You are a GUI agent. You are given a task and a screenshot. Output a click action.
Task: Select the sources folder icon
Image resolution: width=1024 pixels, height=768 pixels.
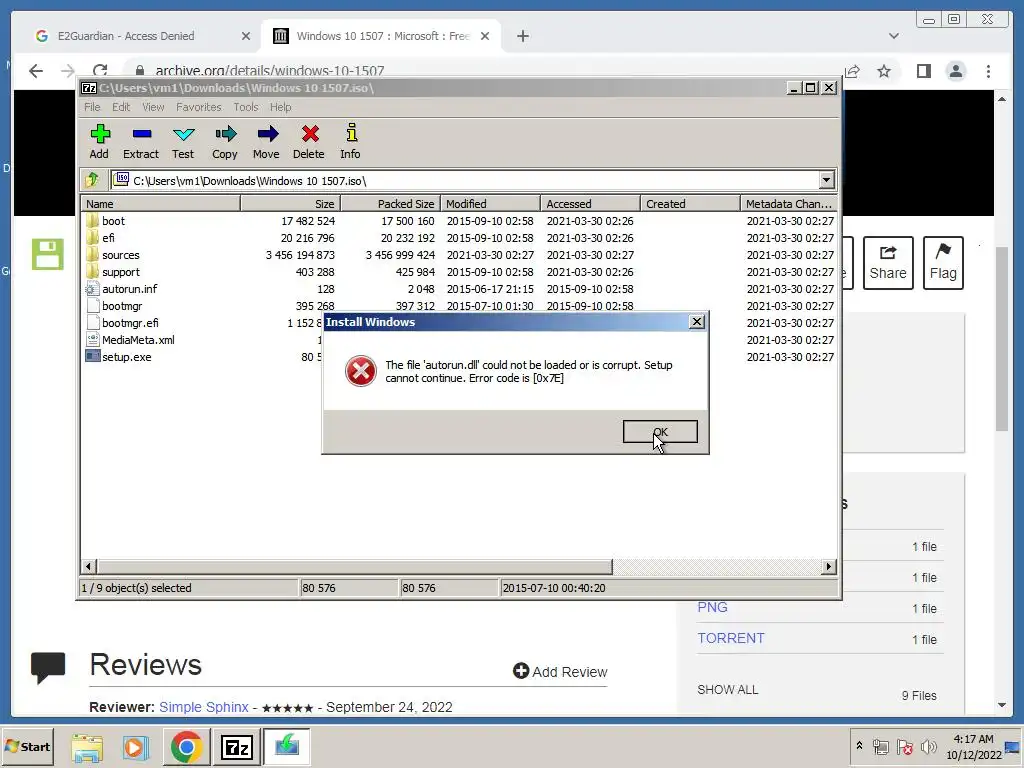(92, 255)
